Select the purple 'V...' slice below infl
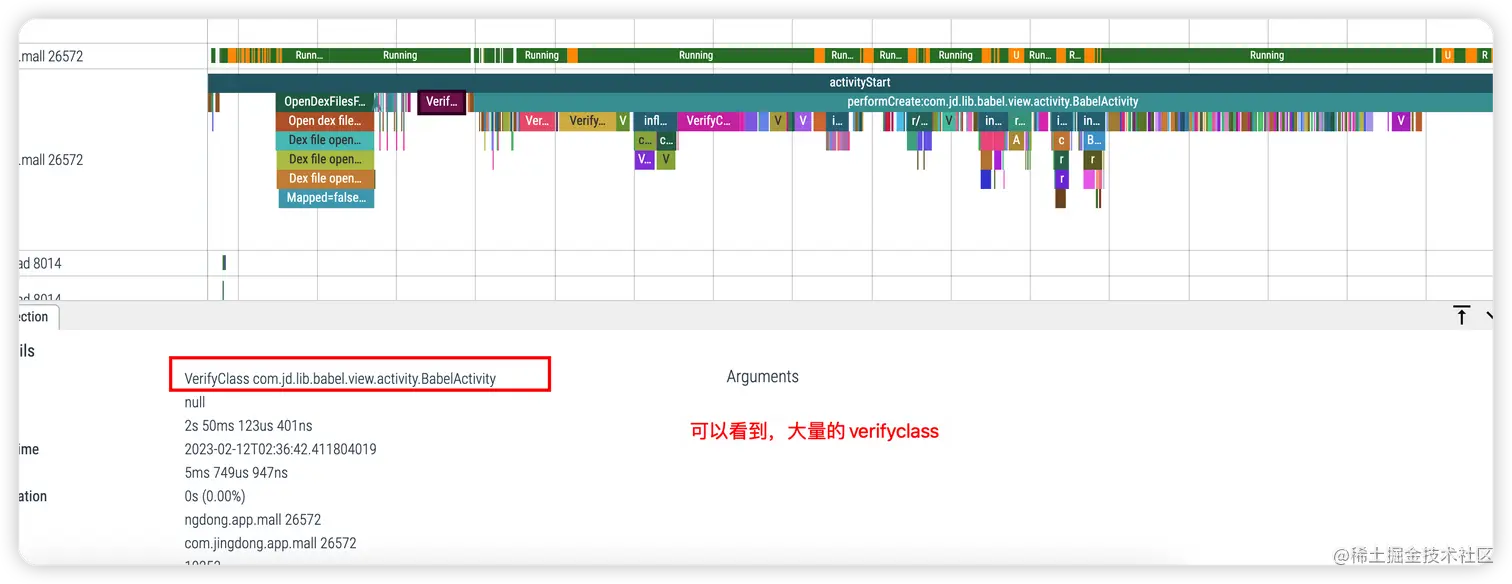The width and height of the screenshot is (1512, 584). [x=644, y=159]
